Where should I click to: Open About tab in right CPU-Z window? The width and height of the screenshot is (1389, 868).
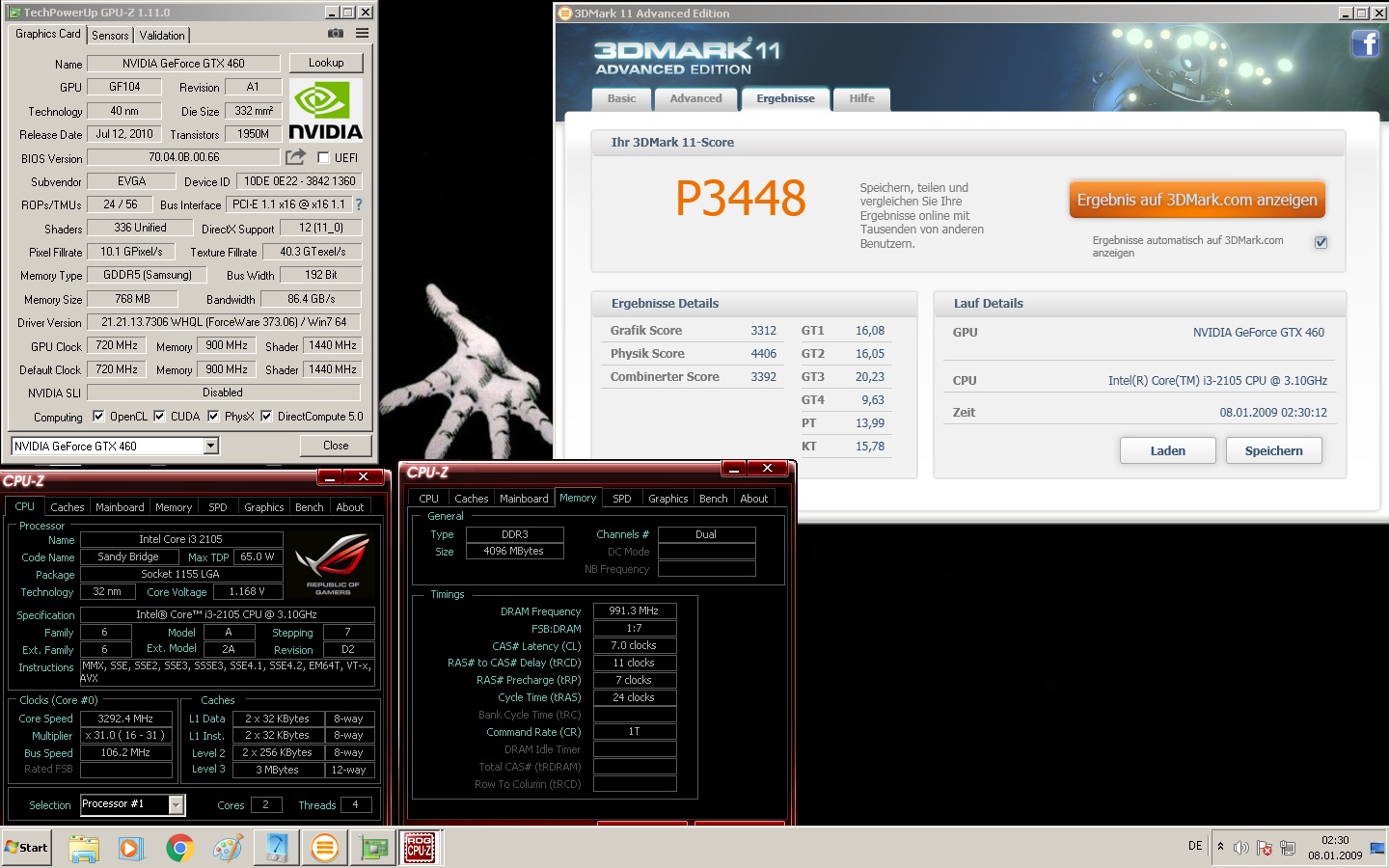tap(754, 499)
